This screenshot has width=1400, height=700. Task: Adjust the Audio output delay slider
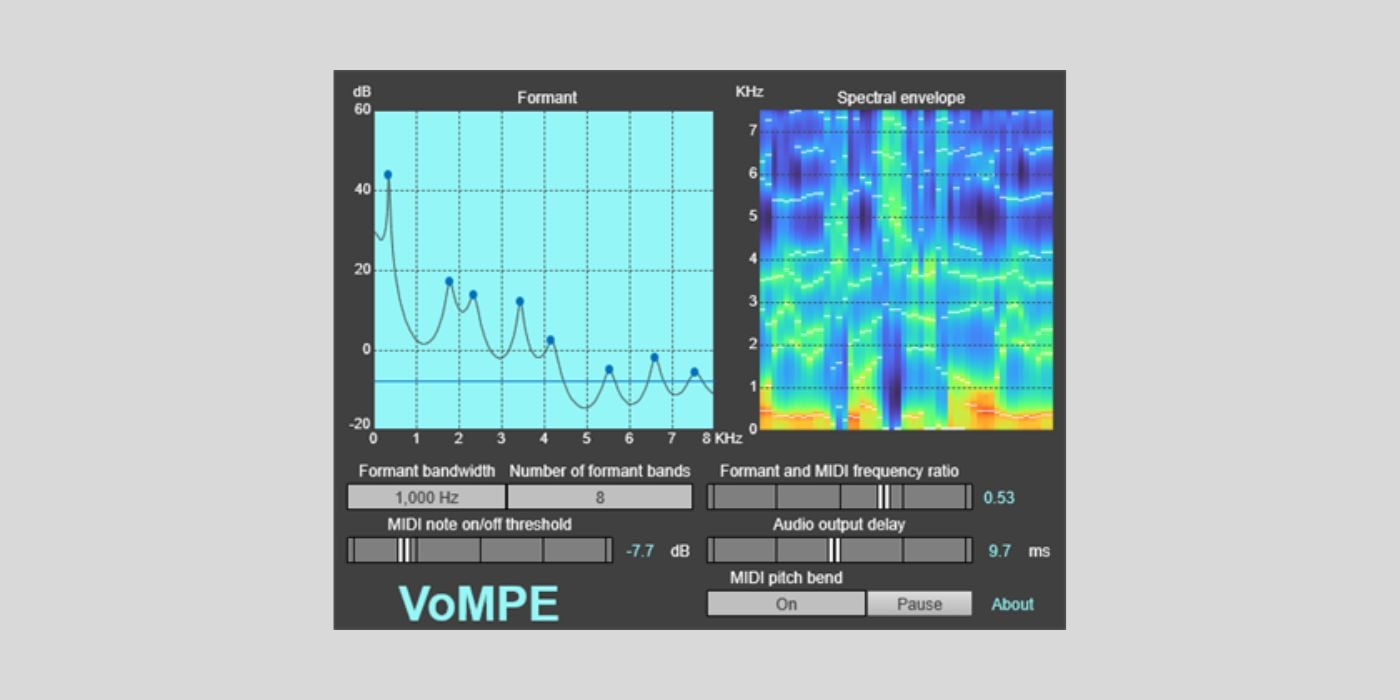click(838, 550)
